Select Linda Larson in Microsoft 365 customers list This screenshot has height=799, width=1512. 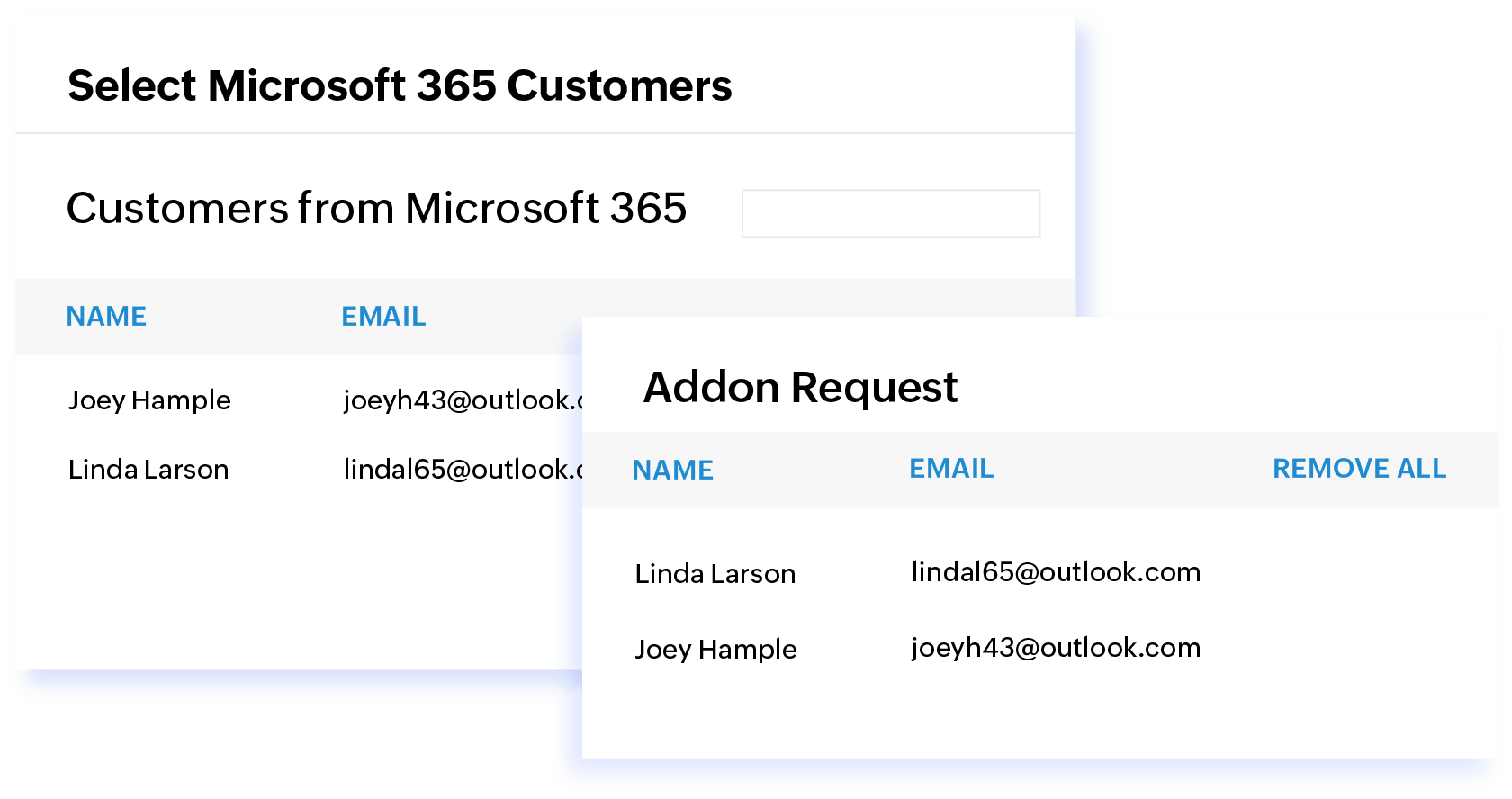pyautogui.click(x=148, y=470)
